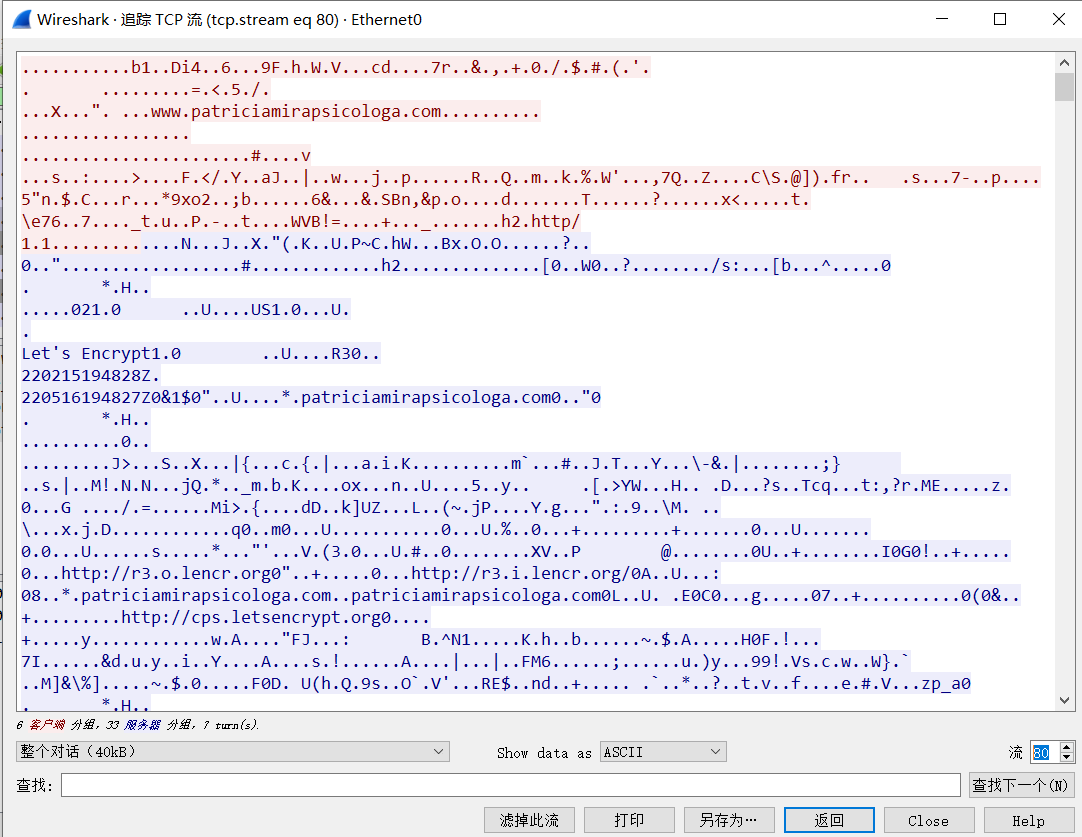Click the Close button at bottom
Screen dimensions: 1082x837
click(x=928, y=820)
